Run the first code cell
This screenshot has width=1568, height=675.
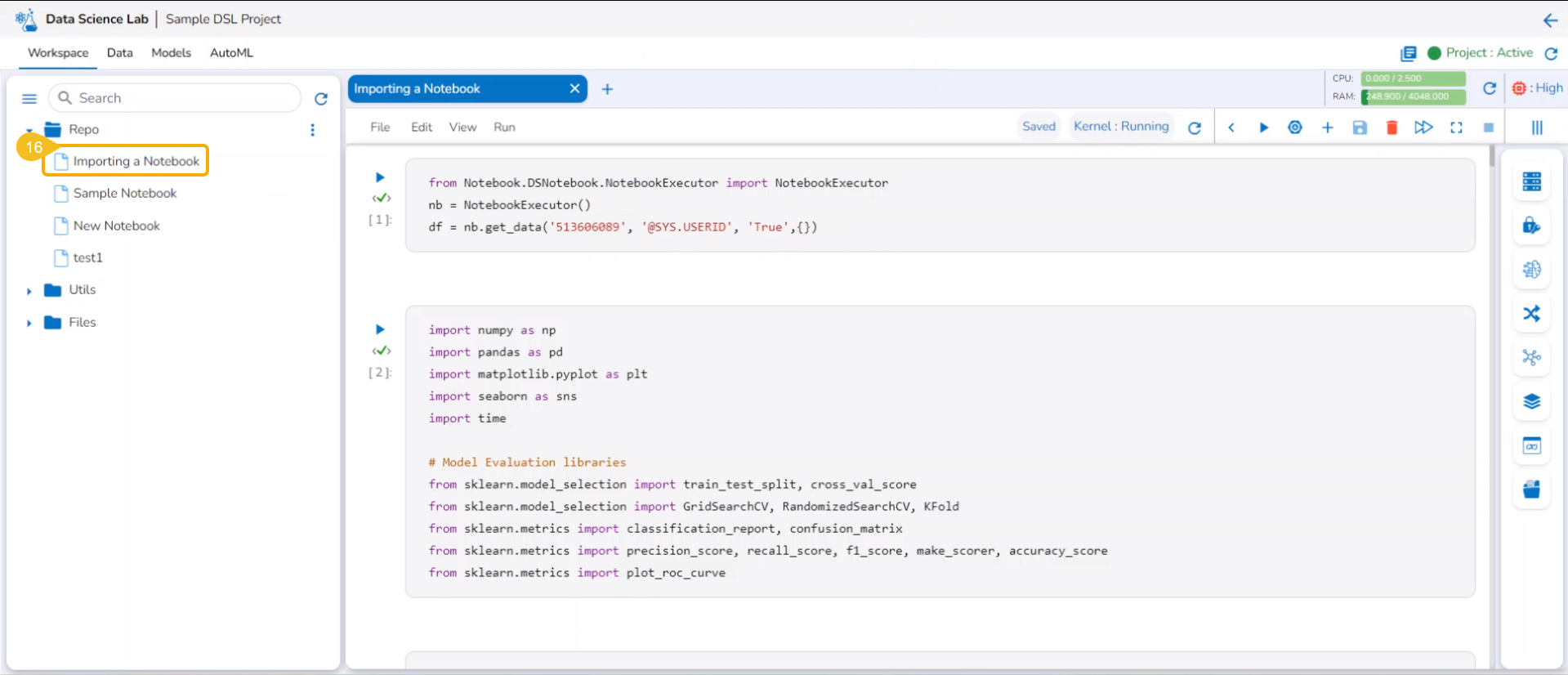380,177
